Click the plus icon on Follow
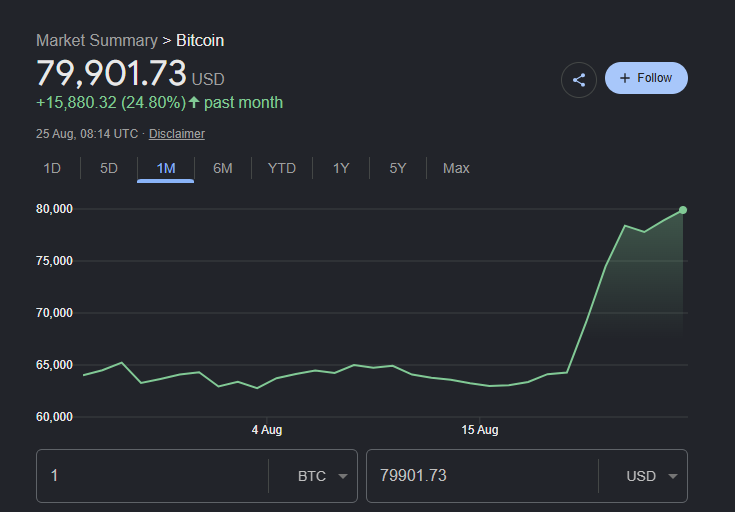The width and height of the screenshot is (735, 512). [x=624, y=78]
